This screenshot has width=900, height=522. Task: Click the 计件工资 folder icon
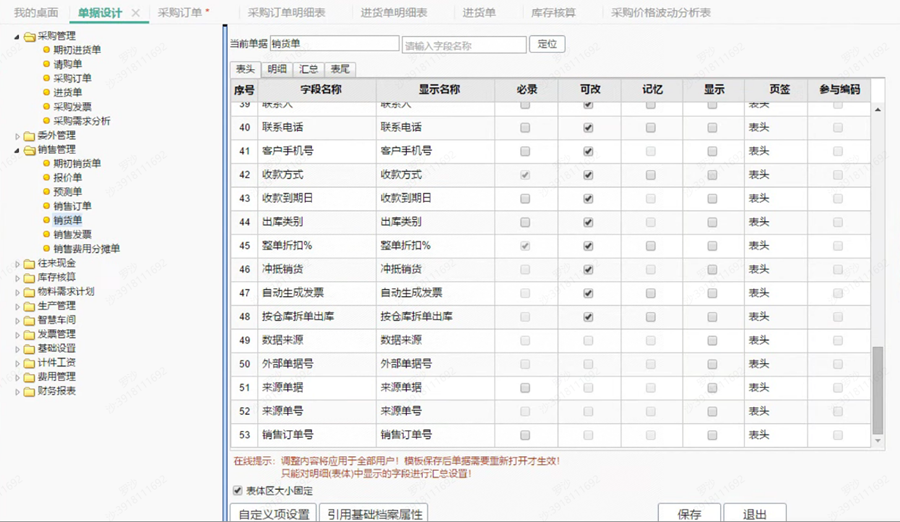(x=29, y=363)
